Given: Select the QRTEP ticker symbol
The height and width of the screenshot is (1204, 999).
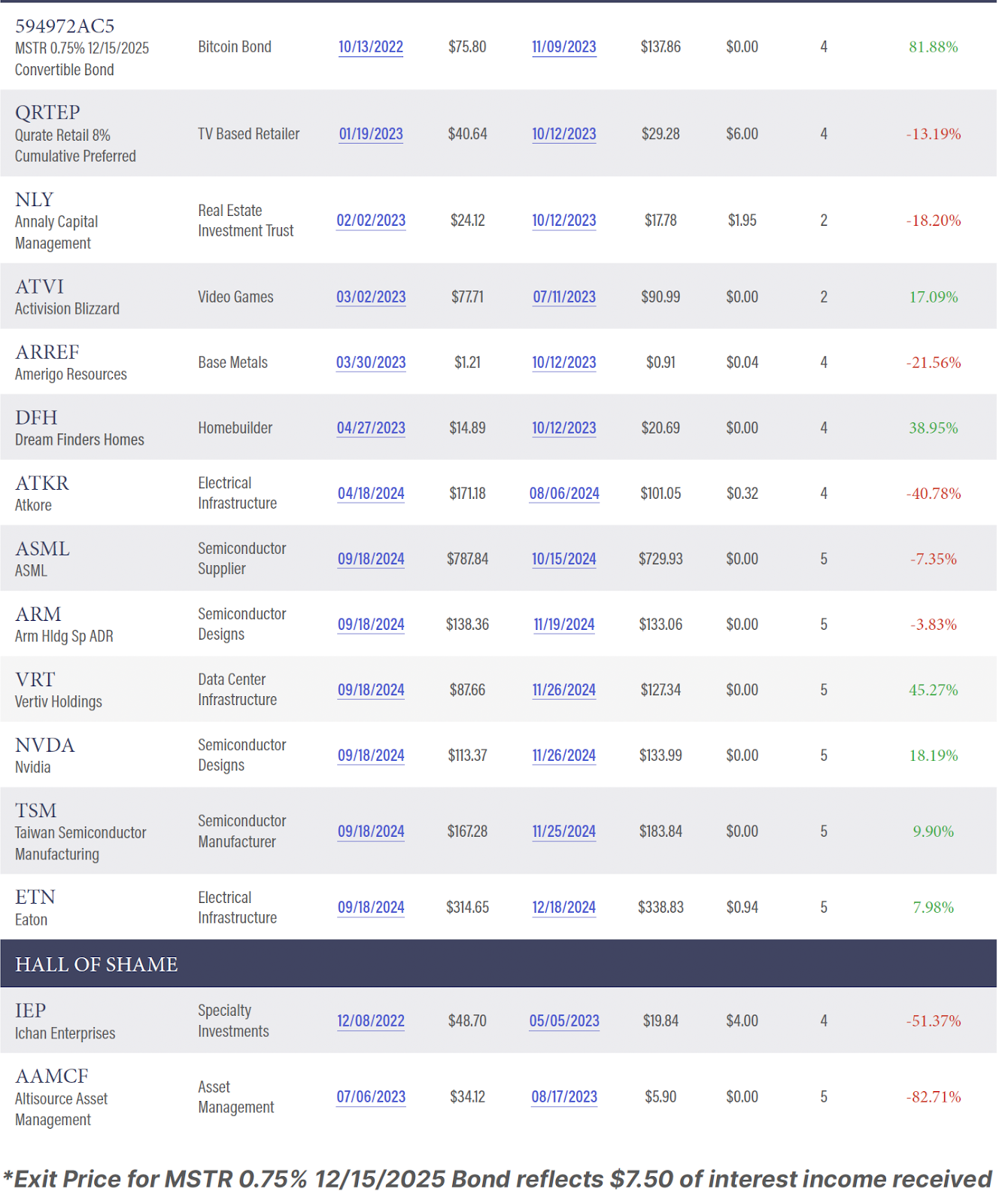Looking at the screenshot, I should (x=47, y=113).
